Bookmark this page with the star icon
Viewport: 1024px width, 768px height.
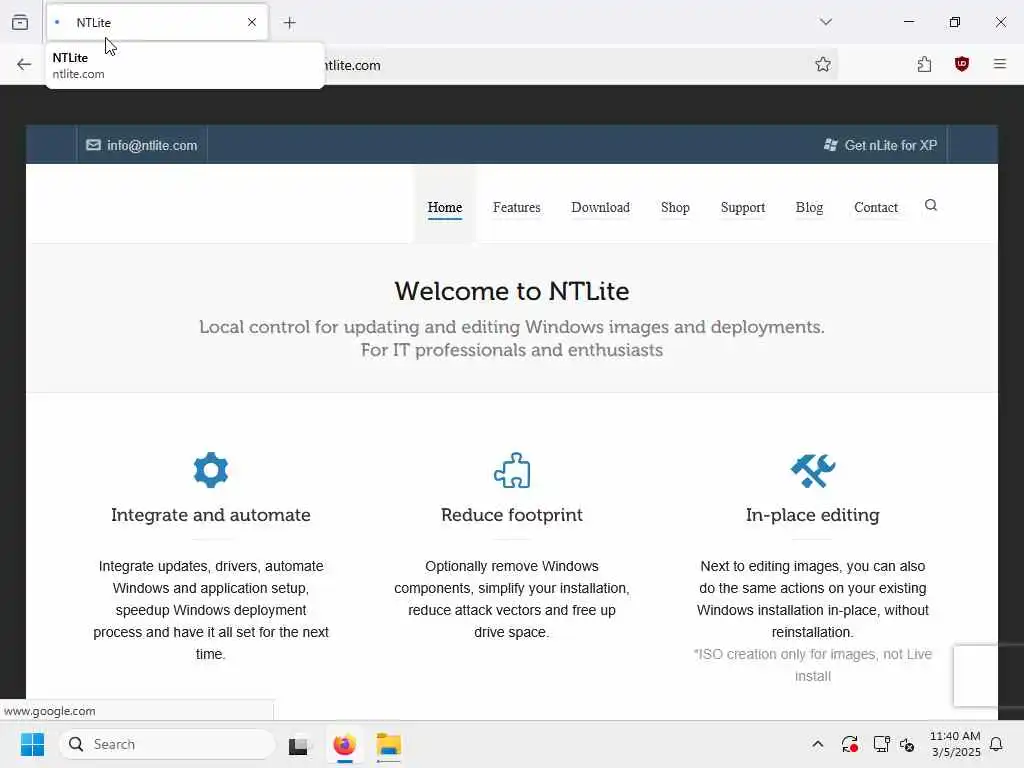823,64
